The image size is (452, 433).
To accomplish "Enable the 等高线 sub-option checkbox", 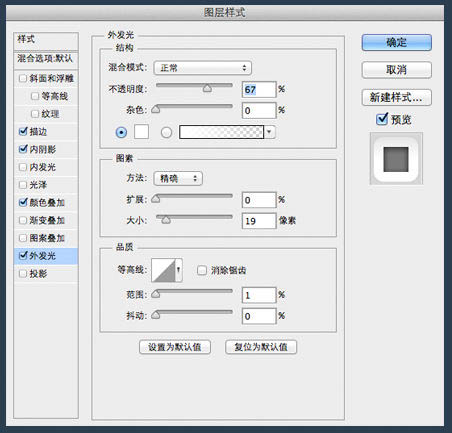I will pos(35,96).
